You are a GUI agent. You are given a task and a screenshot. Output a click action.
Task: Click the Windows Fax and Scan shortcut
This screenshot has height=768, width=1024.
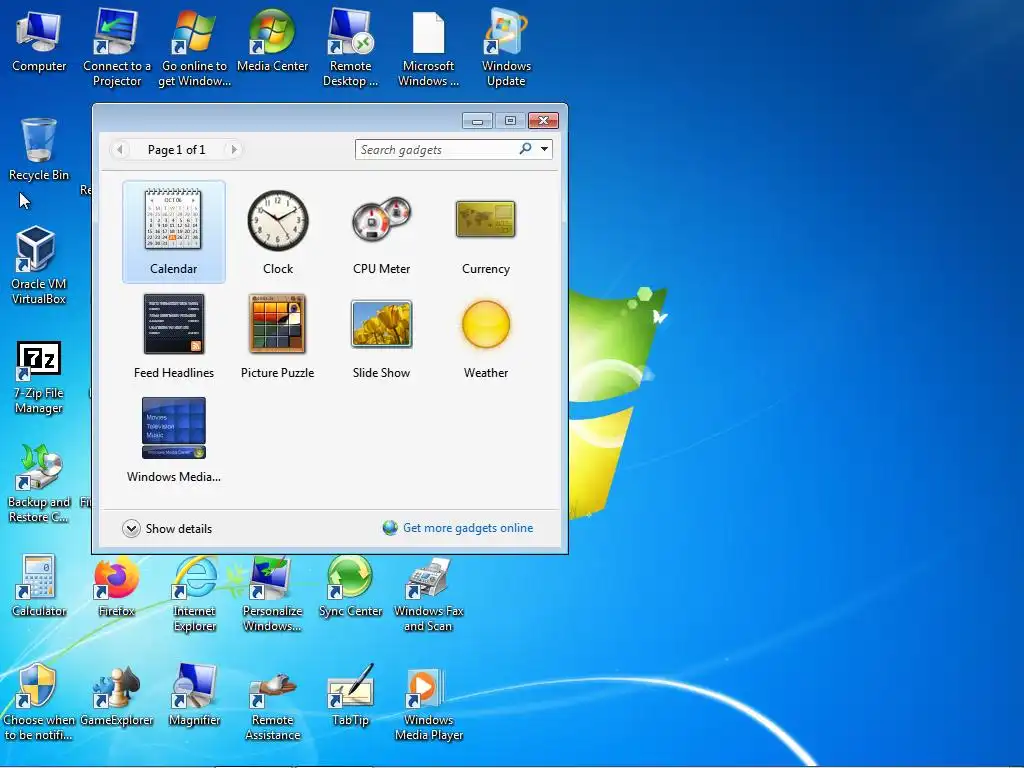tap(428, 593)
